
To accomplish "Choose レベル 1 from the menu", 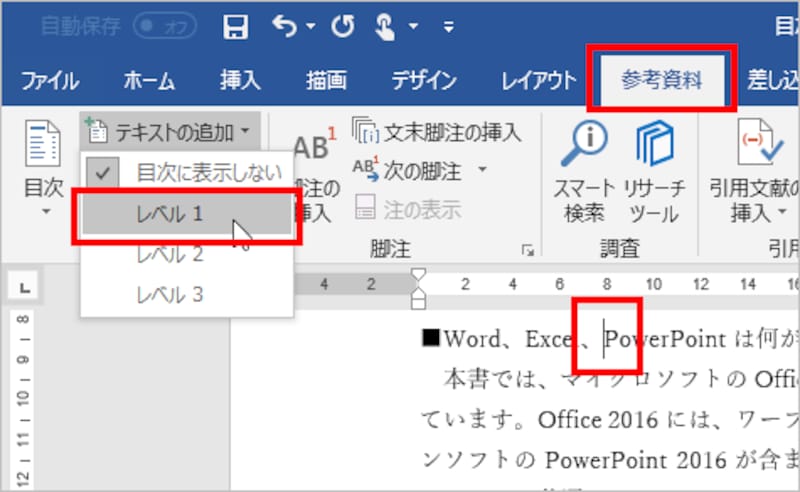I will click(x=187, y=214).
